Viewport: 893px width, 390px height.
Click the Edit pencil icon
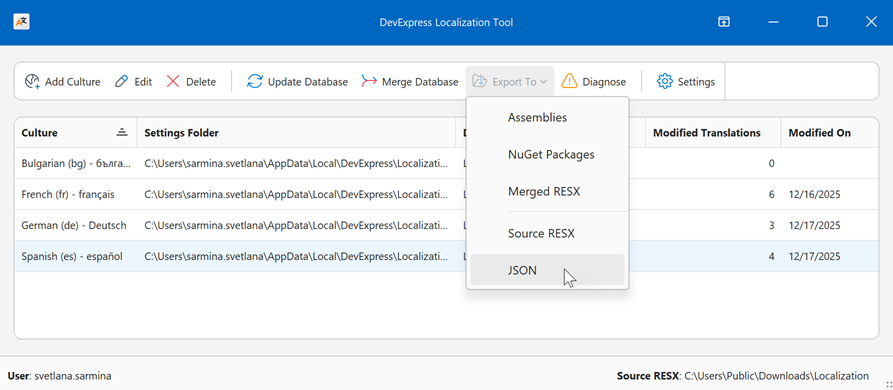tap(121, 81)
